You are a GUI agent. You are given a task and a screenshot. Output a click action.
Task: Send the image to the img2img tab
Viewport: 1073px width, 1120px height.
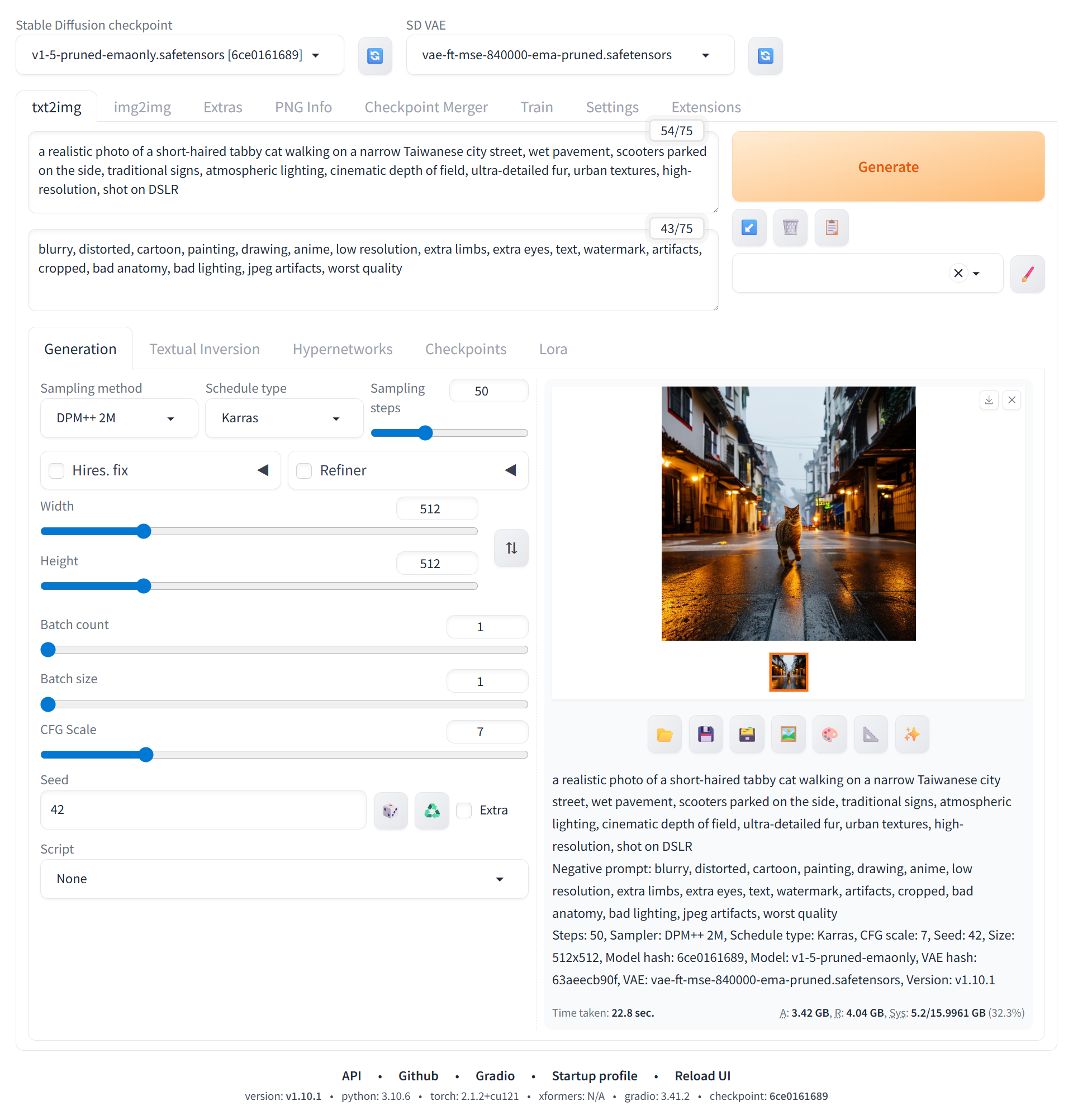point(789,735)
